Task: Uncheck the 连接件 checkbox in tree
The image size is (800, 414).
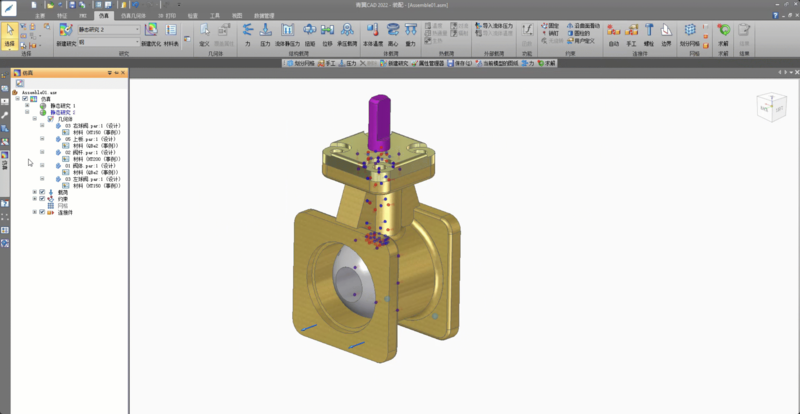Action: (x=42, y=213)
